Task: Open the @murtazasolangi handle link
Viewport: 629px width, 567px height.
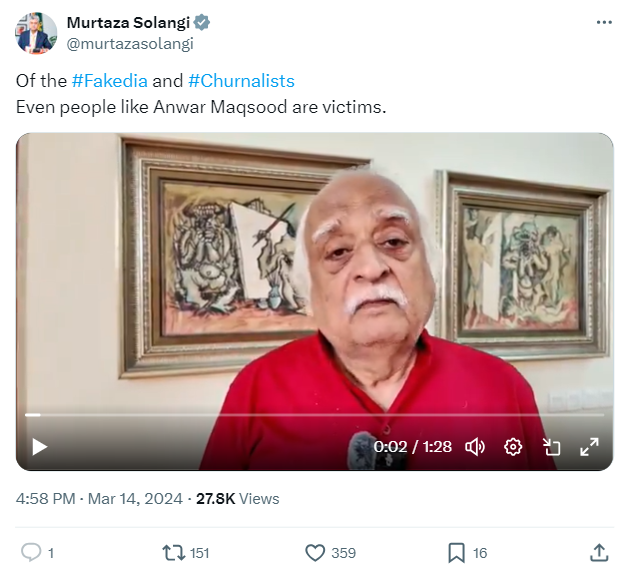Action: pos(130,43)
